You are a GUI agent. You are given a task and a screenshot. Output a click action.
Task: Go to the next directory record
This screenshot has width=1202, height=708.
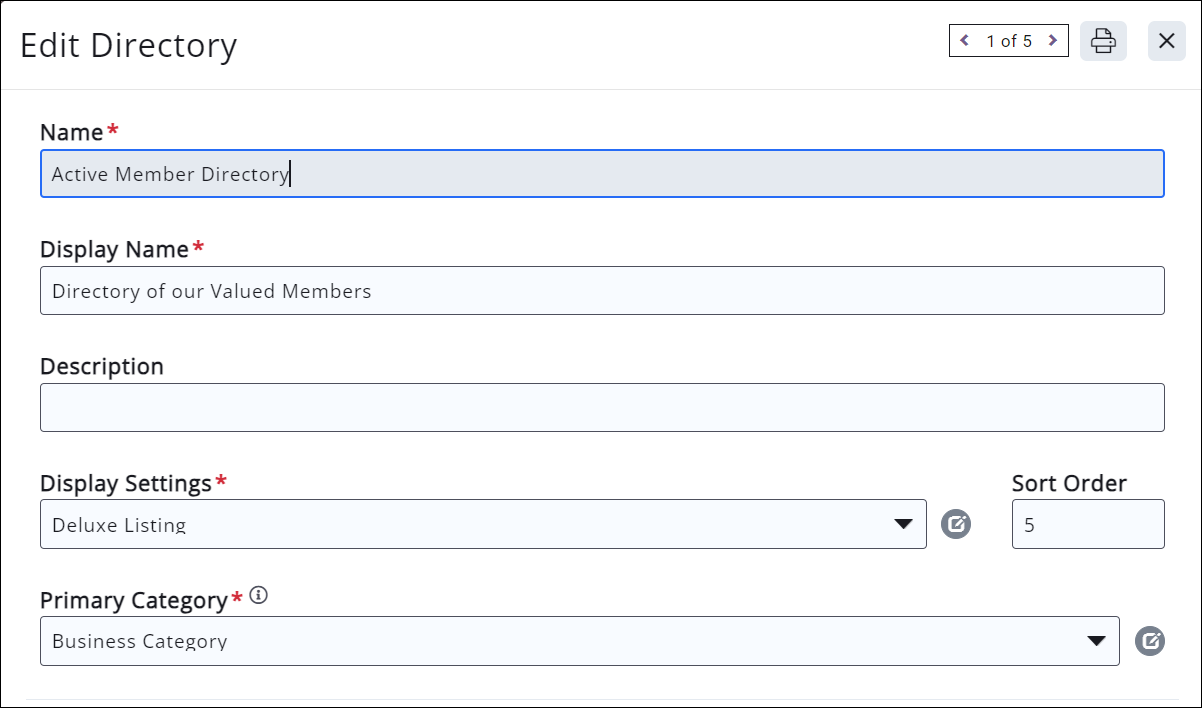click(x=1052, y=41)
